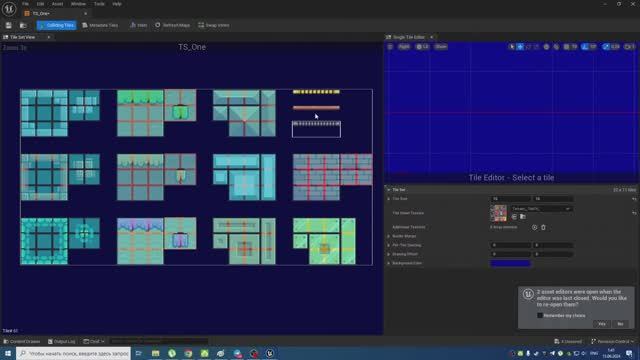
Task: Click the console command input field
Action: coord(159,341)
